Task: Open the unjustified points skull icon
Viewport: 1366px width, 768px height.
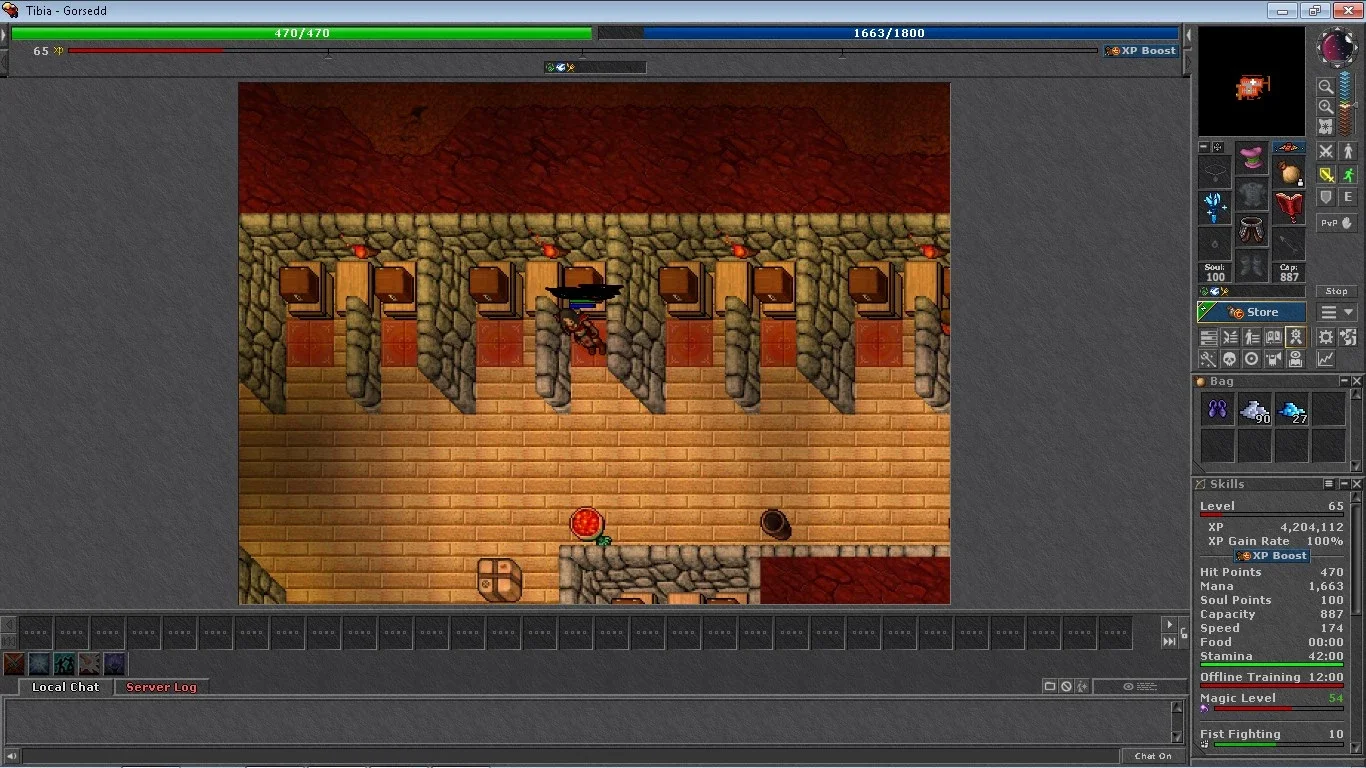Action: pos(1230,359)
